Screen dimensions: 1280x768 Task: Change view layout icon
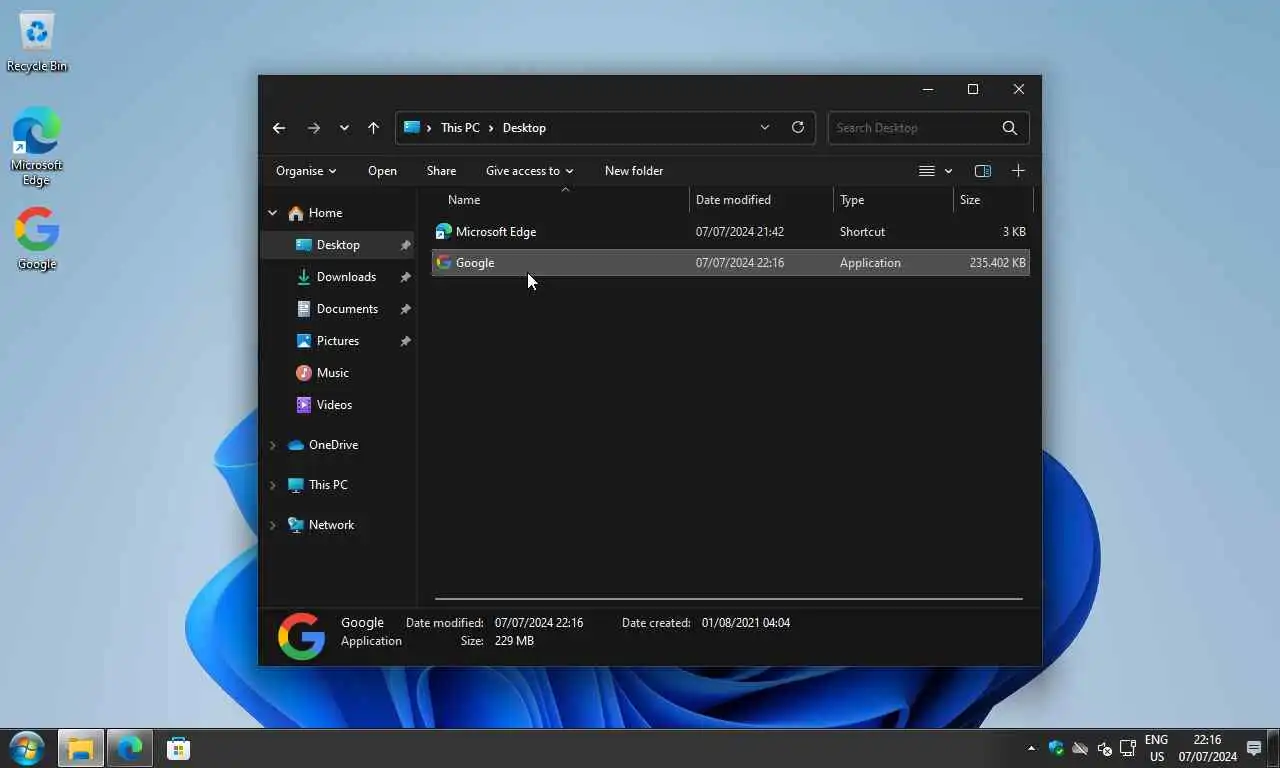pos(927,171)
